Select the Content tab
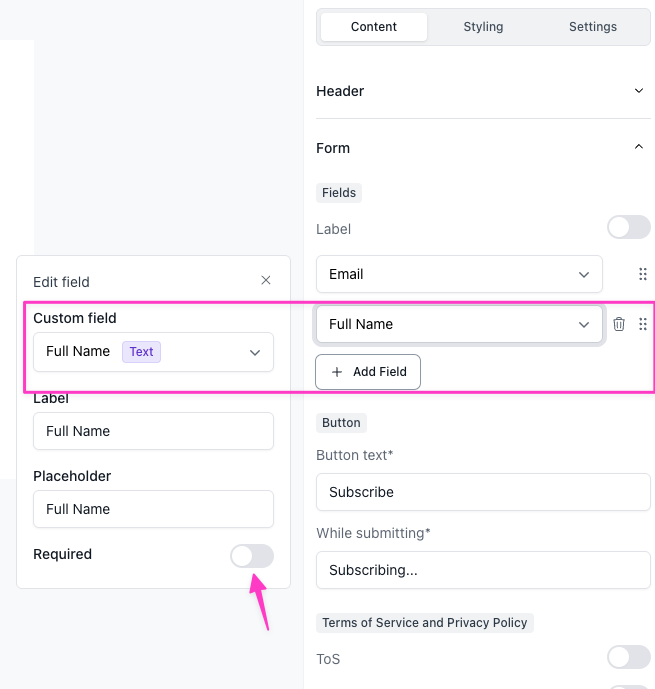 coord(374,27)
